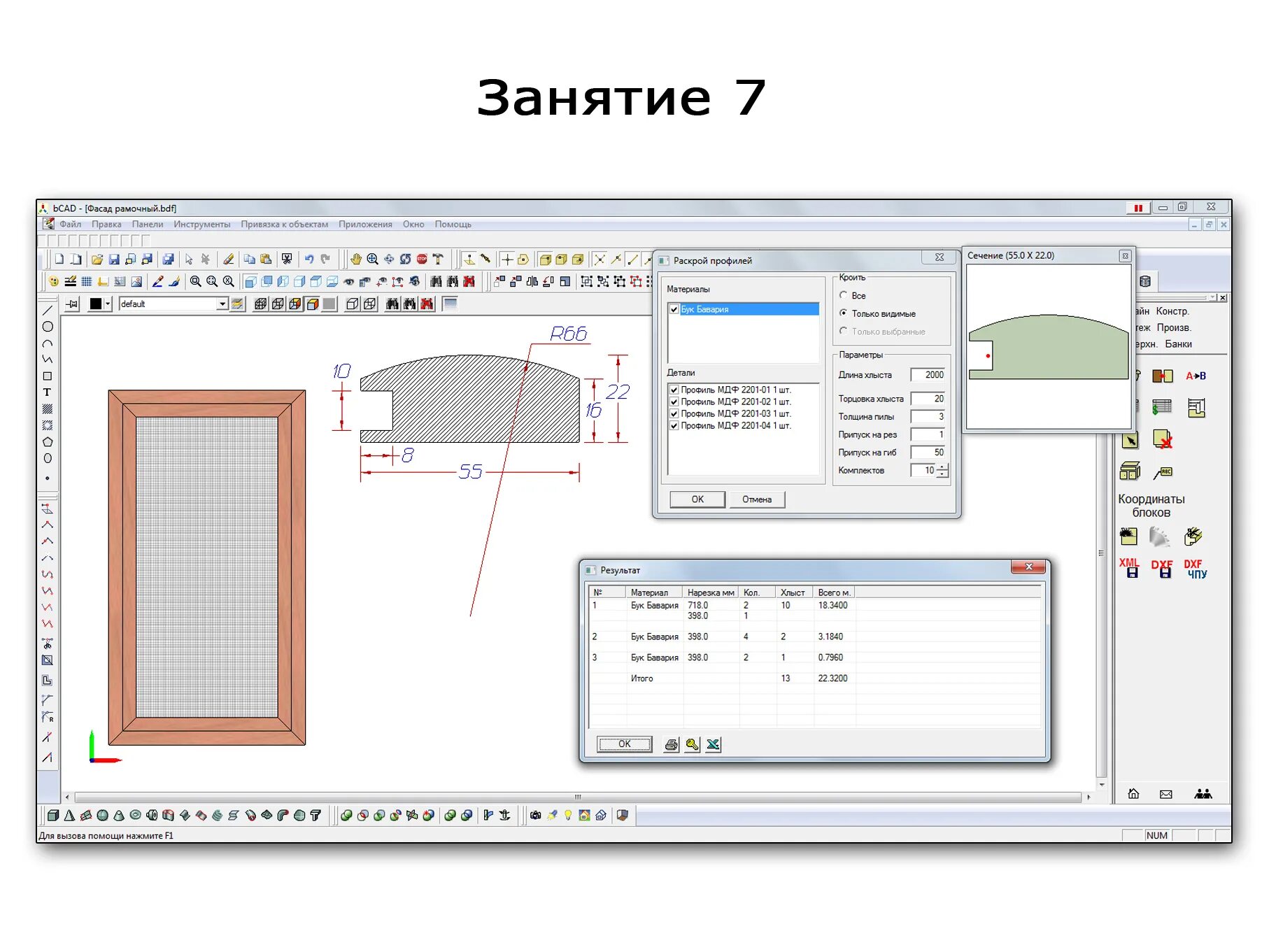Select the polygon tool in left toolbar

tap(48, 442)
